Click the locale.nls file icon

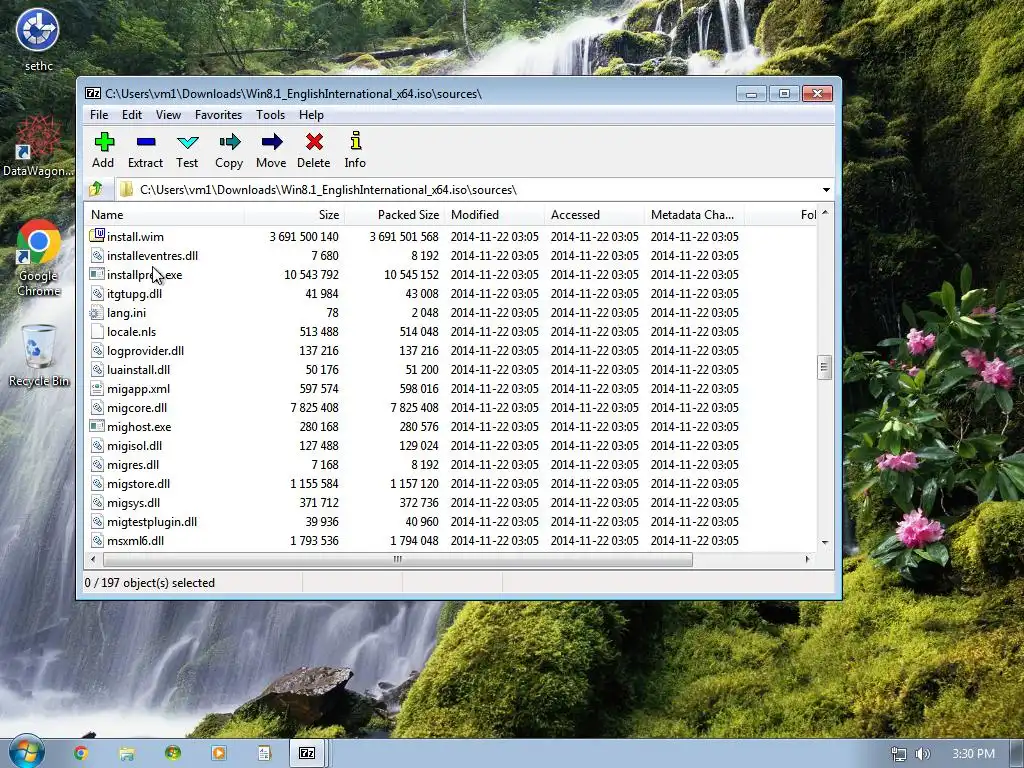coord(97,331)
